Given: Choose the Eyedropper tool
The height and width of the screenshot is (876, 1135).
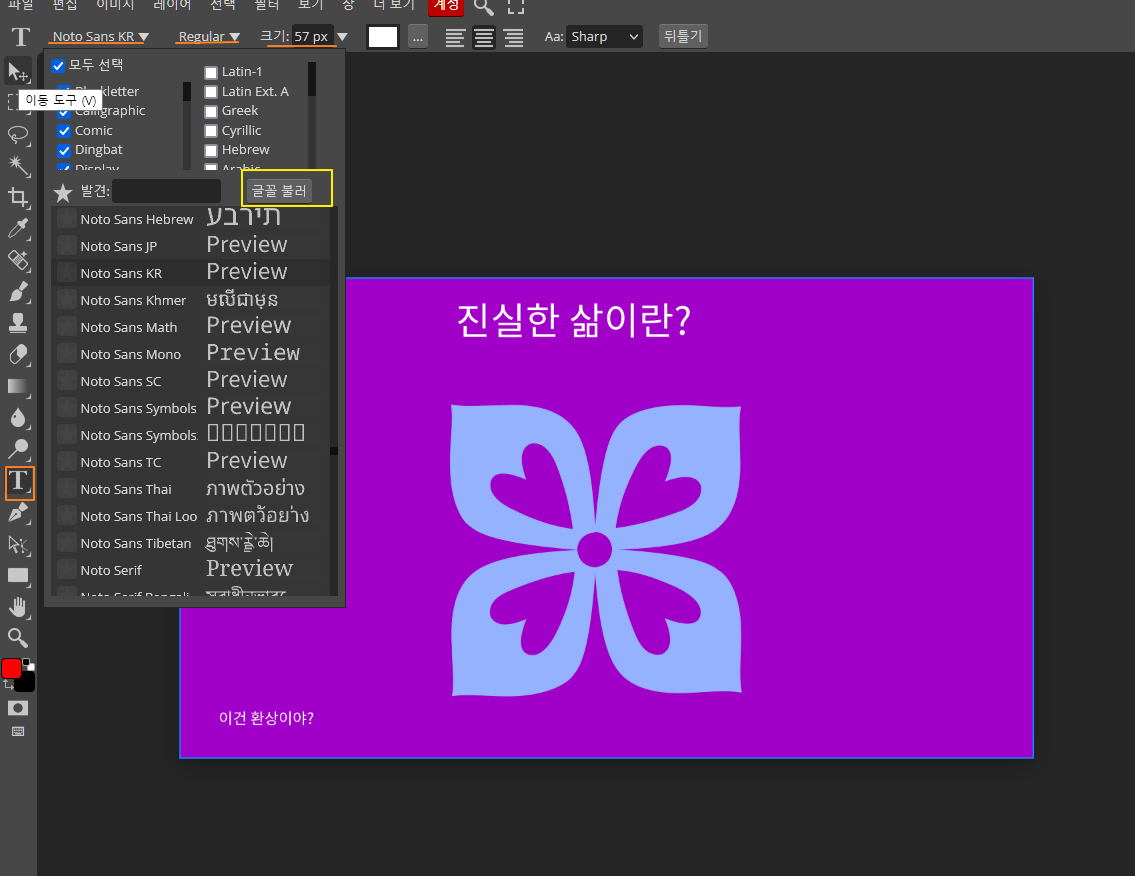Looking at the screenshot, I should click(20, 229).
